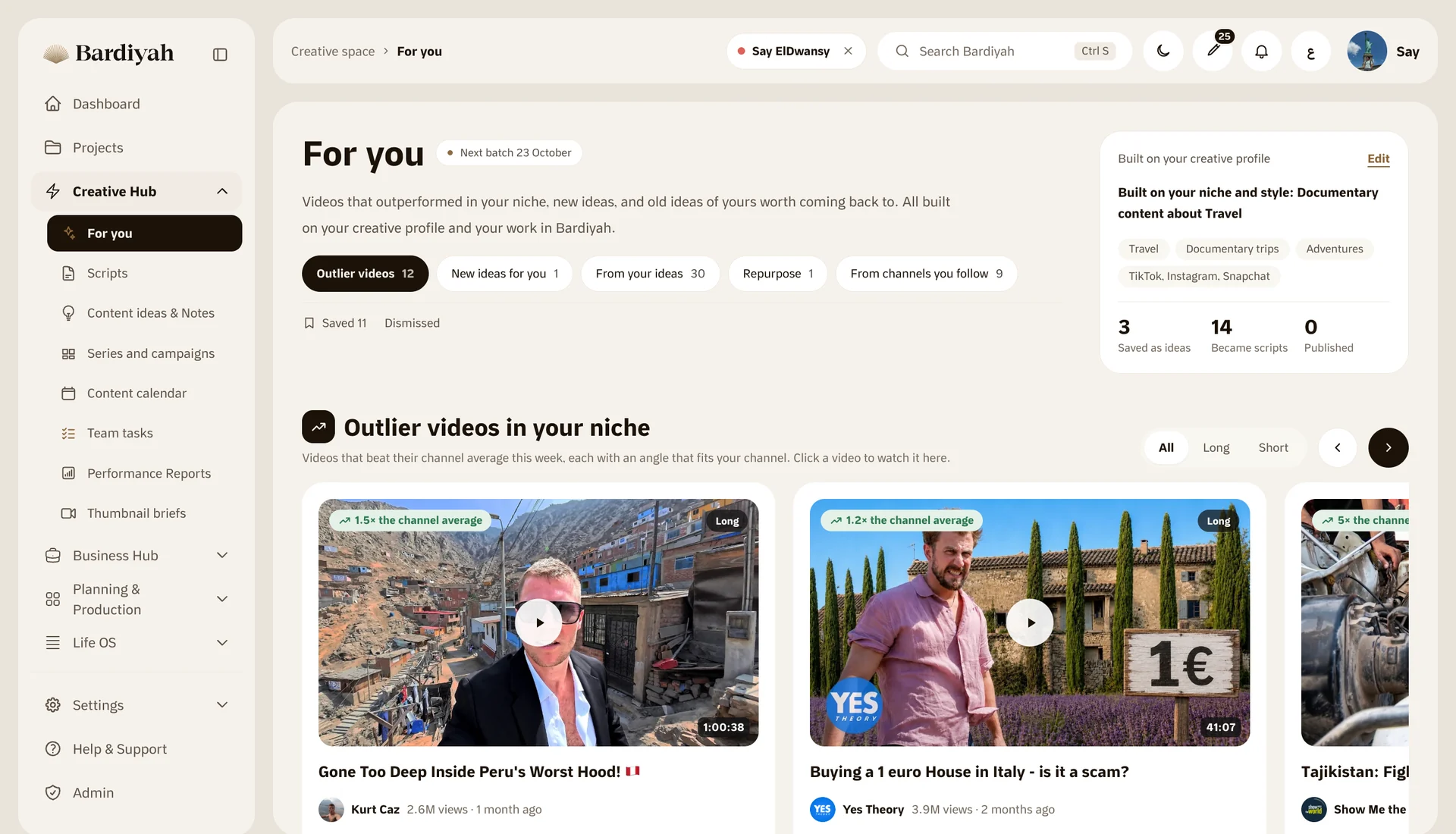Open the Scripts page
Image resolution: width=1456 pixels, height=834 pixels.
pyautogui.click(x=144, y=273)
